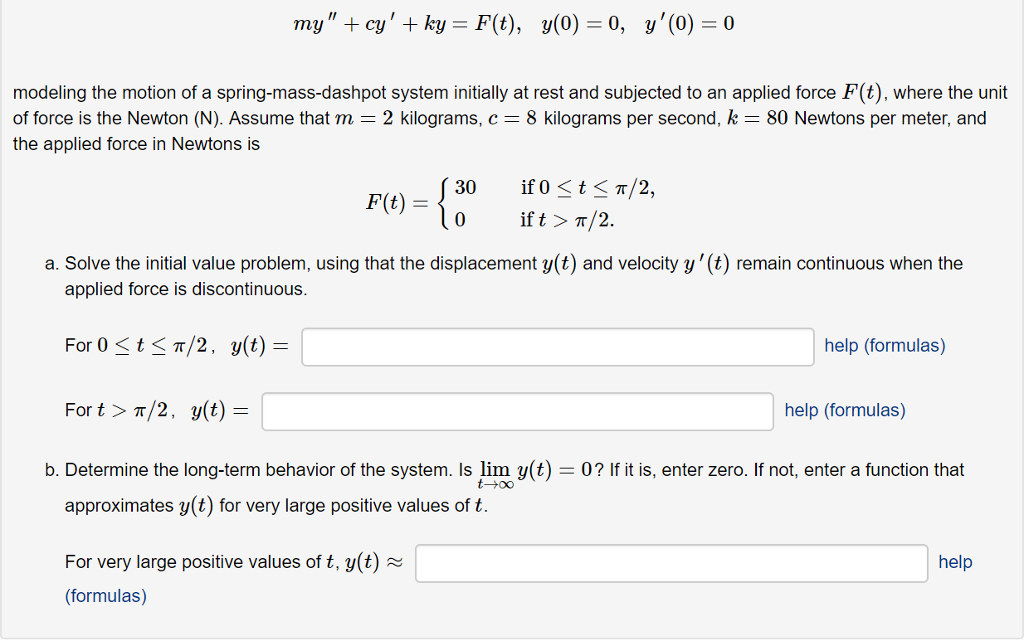Select the help link for the large-t approximation
This screenshot has height=641, width=1024.
click(955, 562)
